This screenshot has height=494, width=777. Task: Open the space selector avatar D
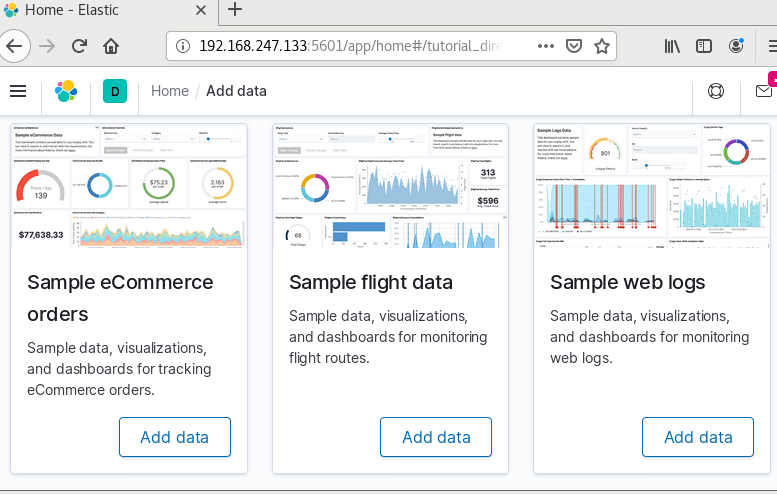pyautogui.click(x=115, y=91)
